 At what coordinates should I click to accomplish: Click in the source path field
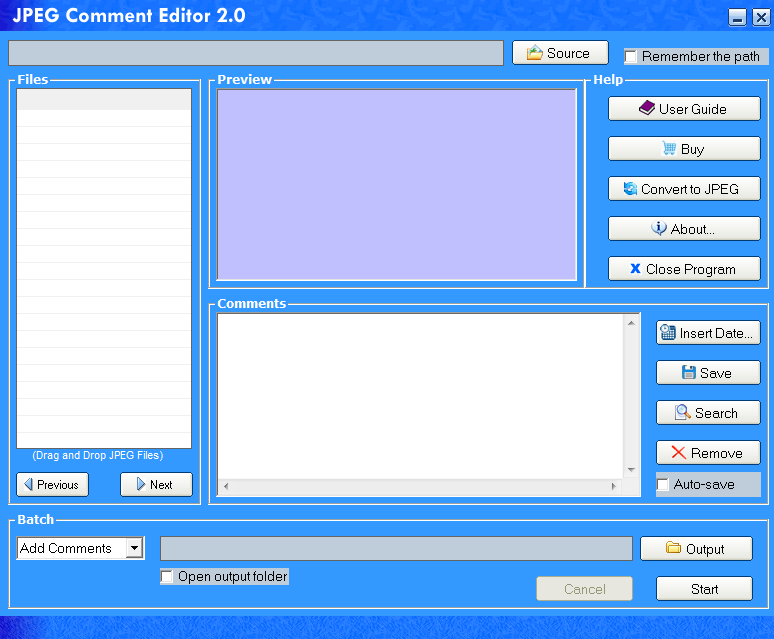(256, 53)
